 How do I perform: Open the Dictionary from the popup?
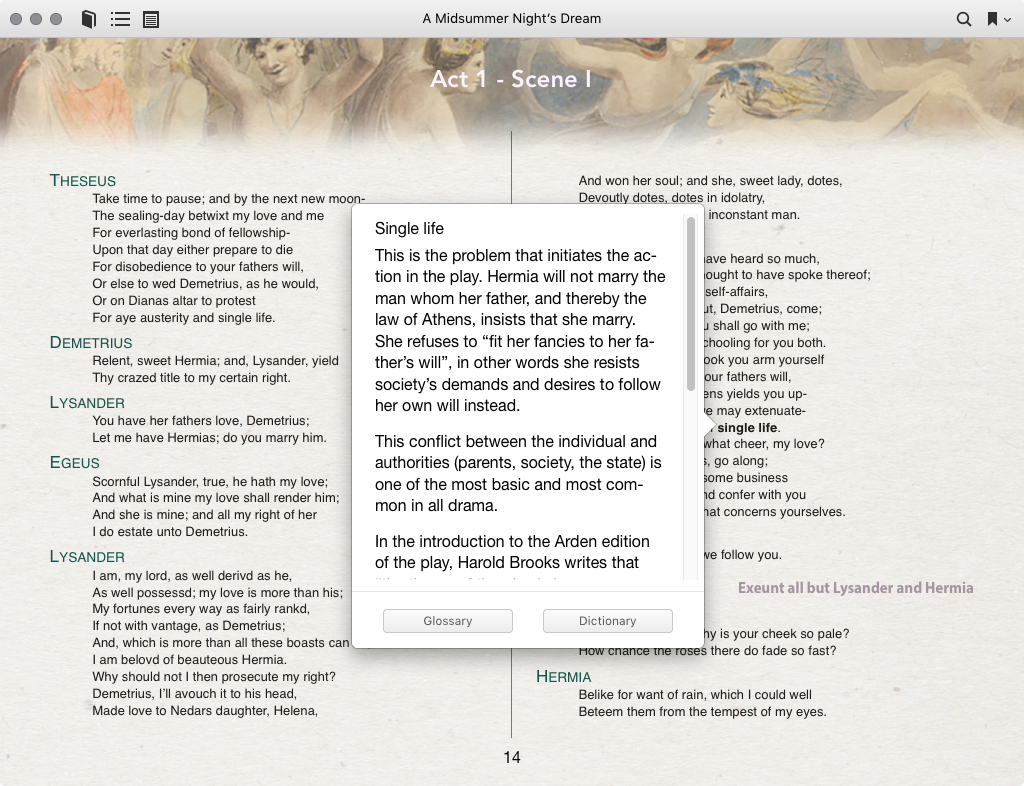point(607,621)
